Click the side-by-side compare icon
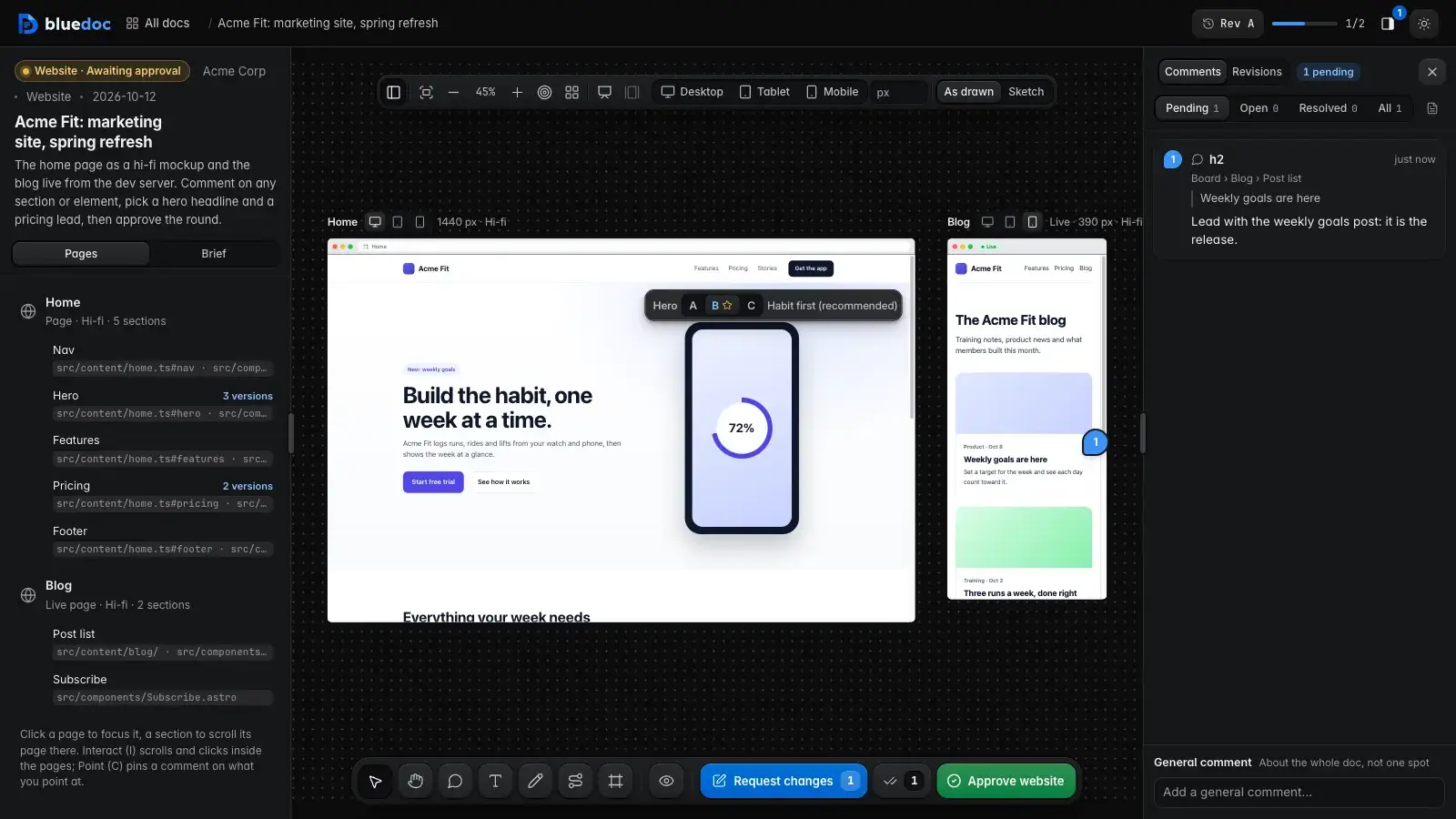1456x819 pixels. [x=632, y=92]
